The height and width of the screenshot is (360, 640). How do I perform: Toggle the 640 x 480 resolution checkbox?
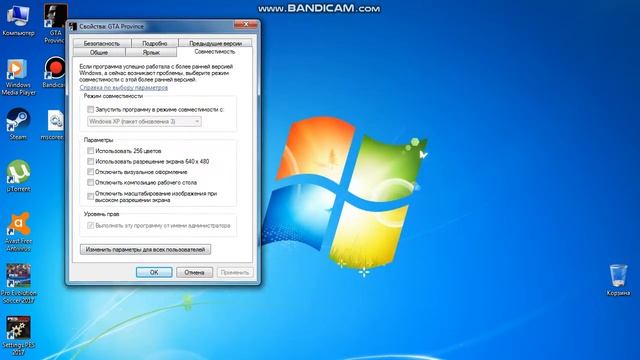91,161
